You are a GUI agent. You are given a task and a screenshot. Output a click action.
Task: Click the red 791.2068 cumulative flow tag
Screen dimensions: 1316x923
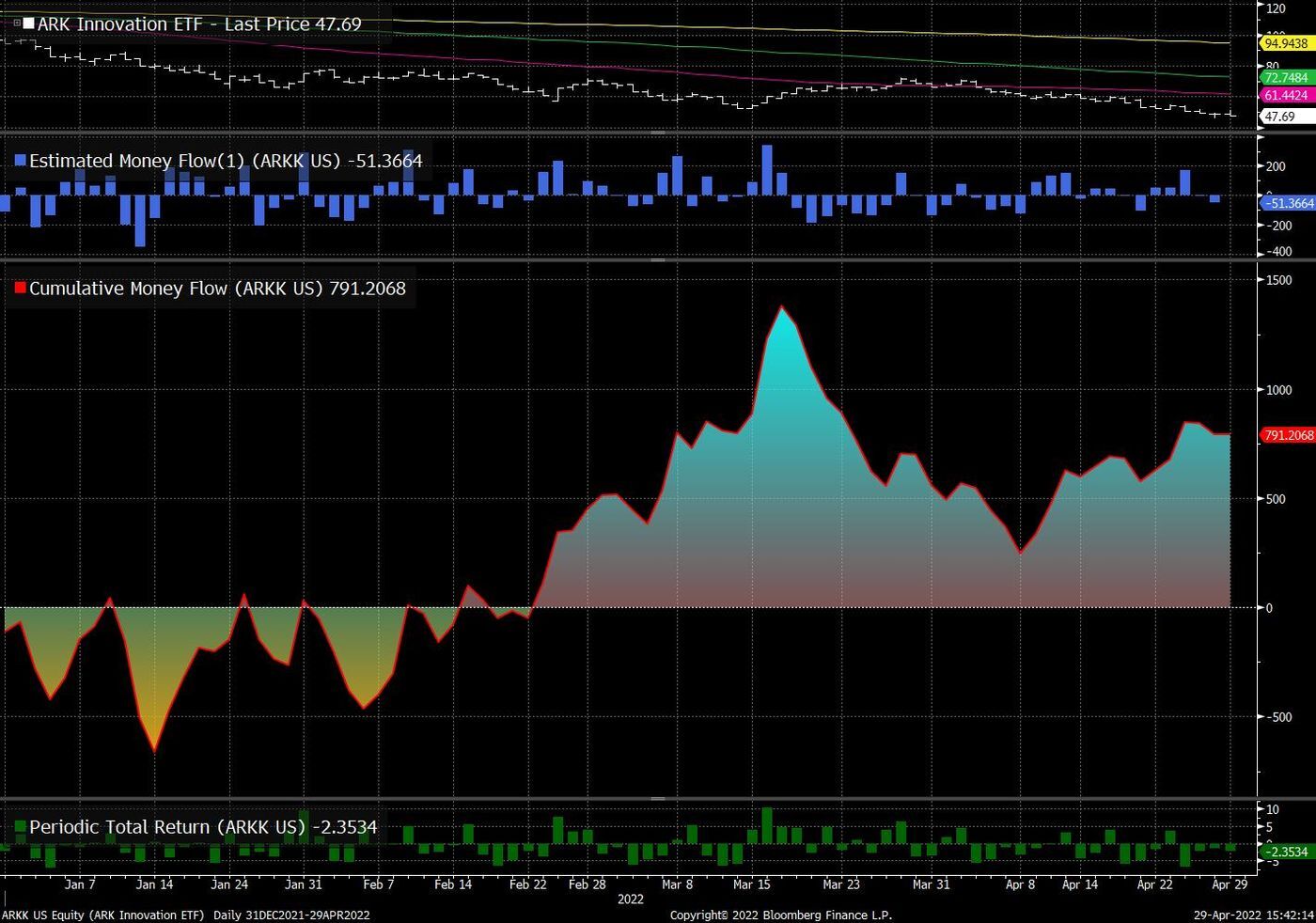(x=1287, y=435)
